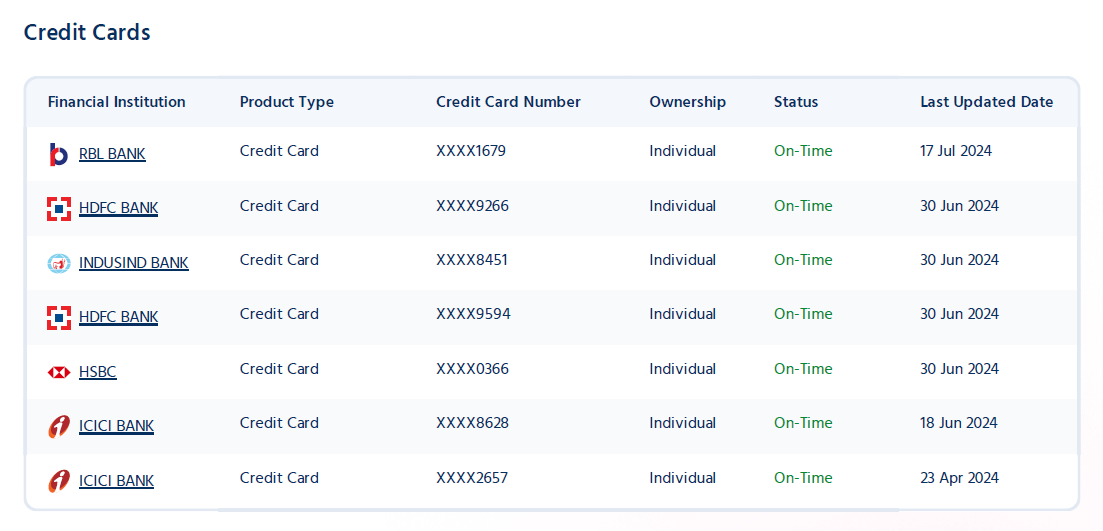This screenshot has height=531, width=1103.
Task: Click the Status column header
Action: (796, 102)
